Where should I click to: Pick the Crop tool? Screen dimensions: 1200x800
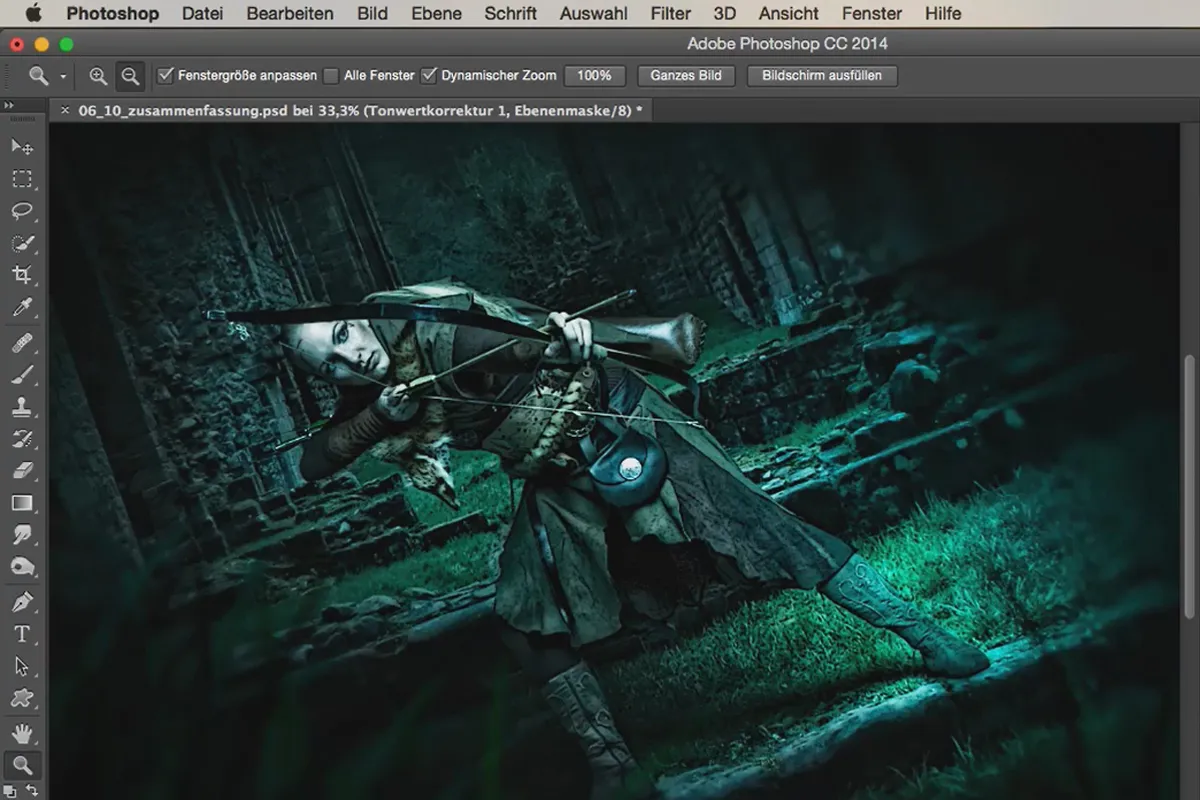click(x=22, y=275)
